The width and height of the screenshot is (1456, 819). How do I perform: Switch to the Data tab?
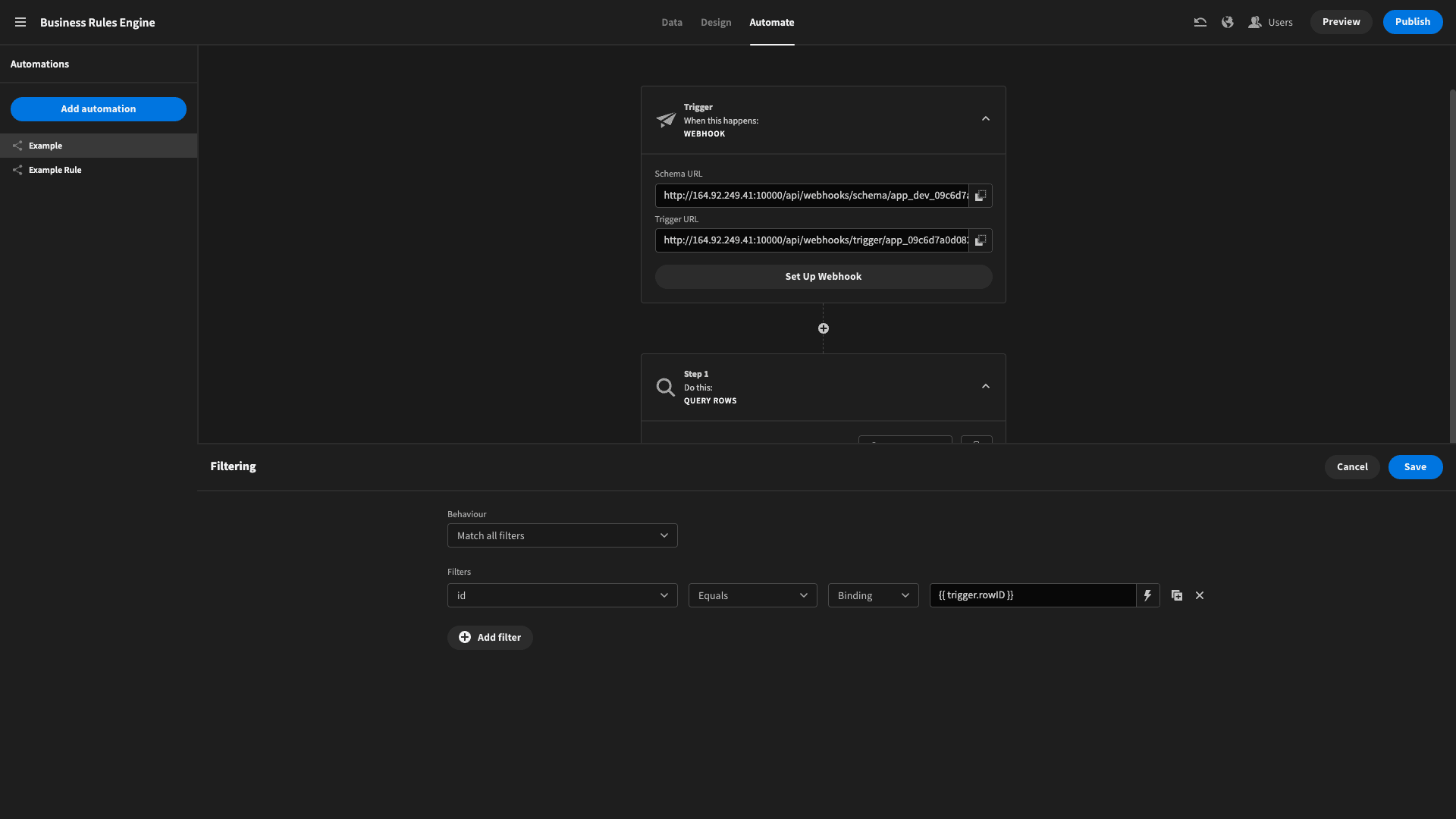point(672,23)
